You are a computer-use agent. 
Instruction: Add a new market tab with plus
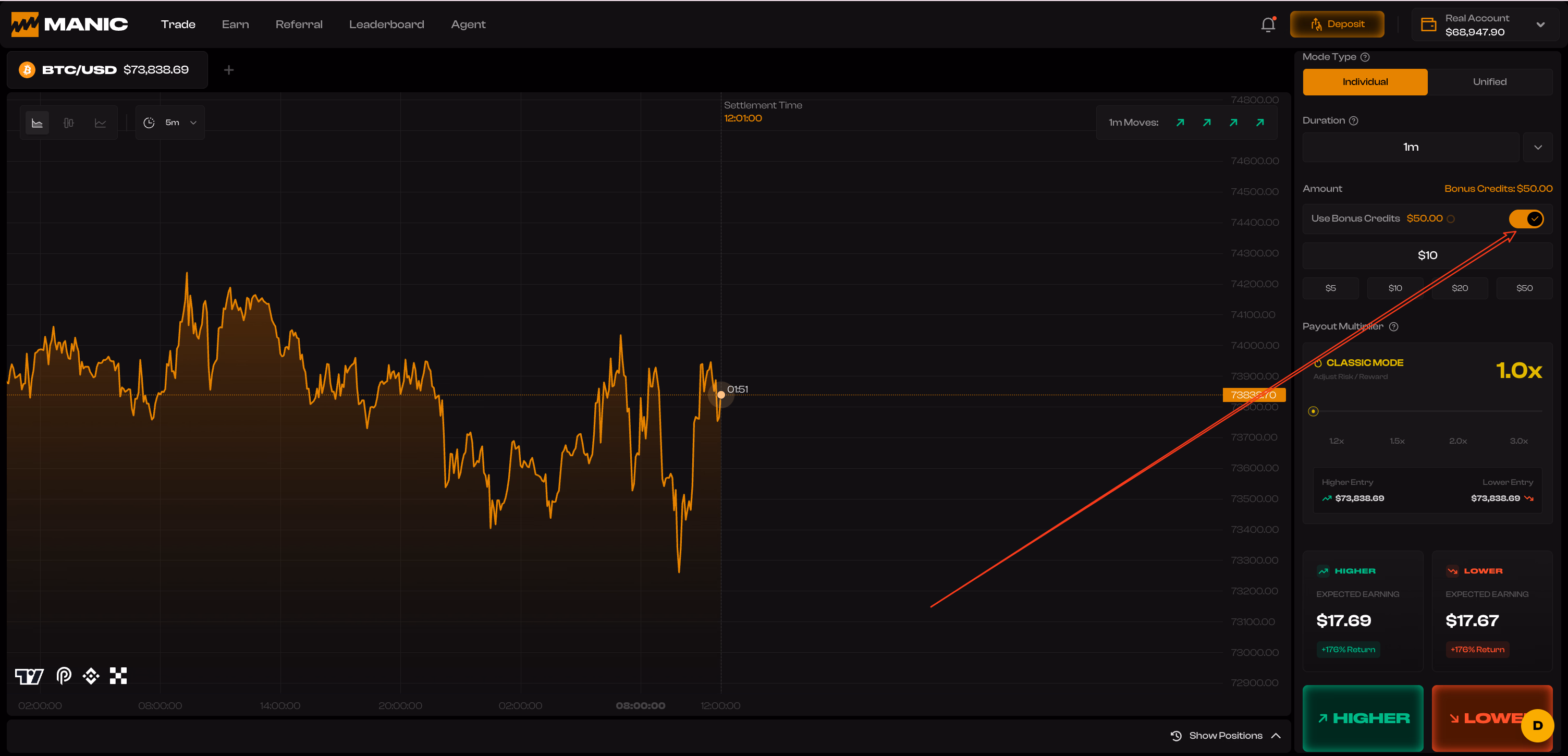click(x=229, y=70)
